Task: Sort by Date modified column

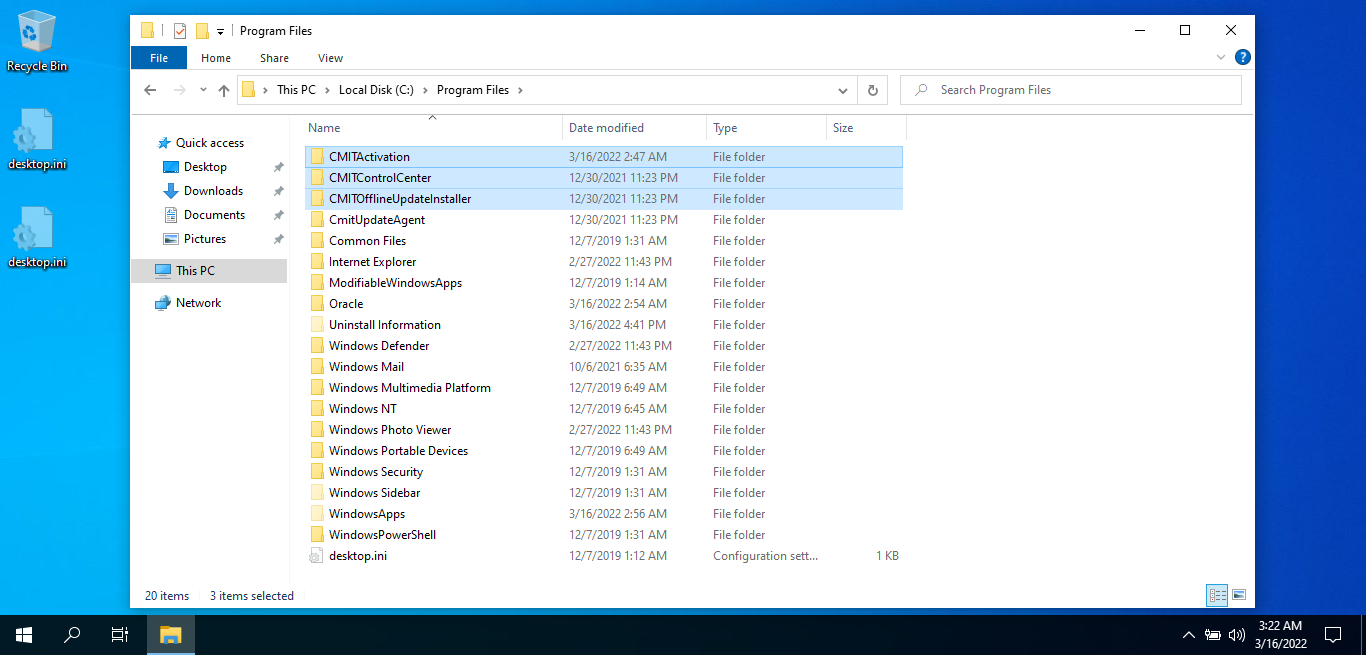Action: pos(634,128)
